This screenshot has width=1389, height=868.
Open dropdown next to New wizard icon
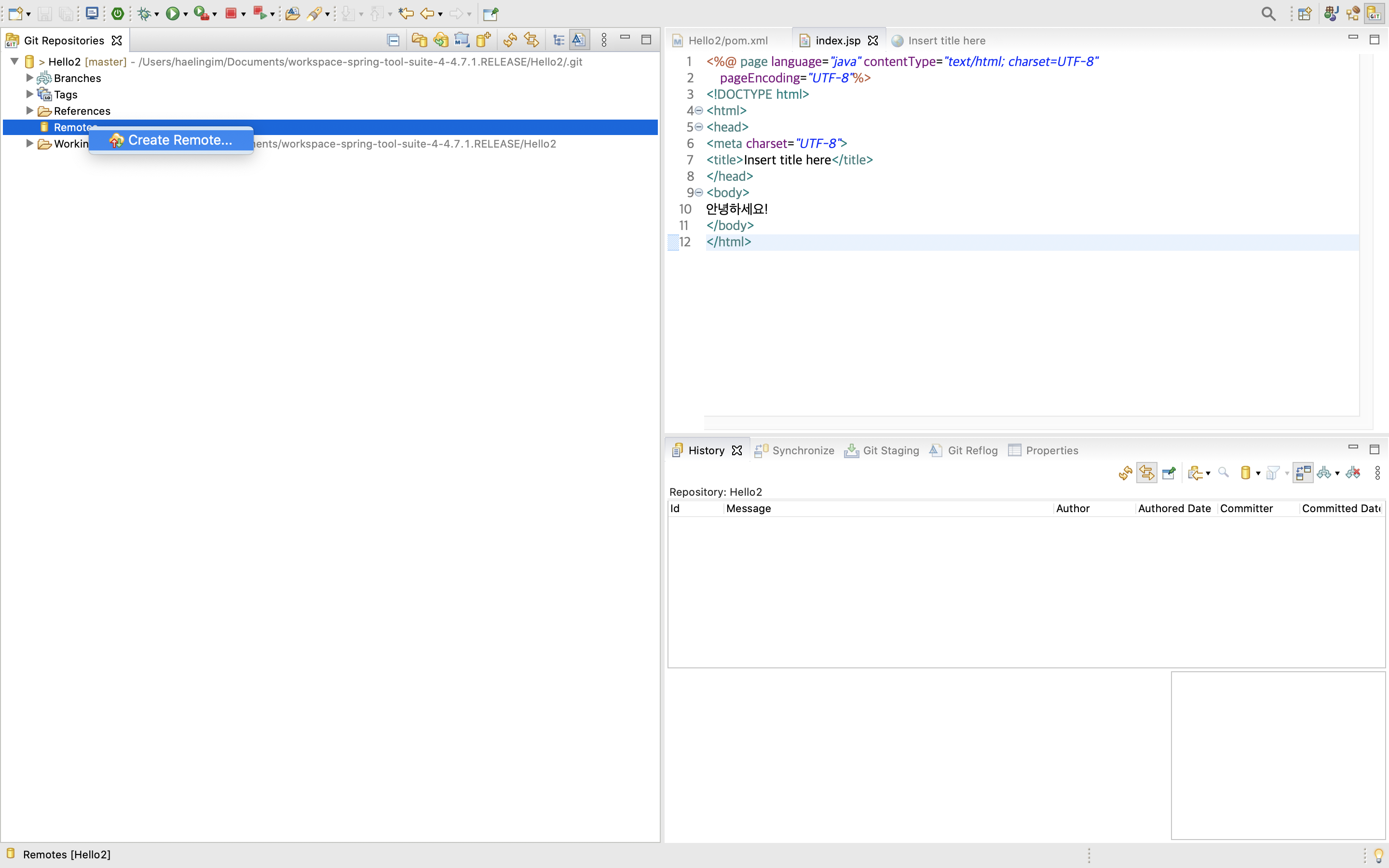tap(28, 14)
